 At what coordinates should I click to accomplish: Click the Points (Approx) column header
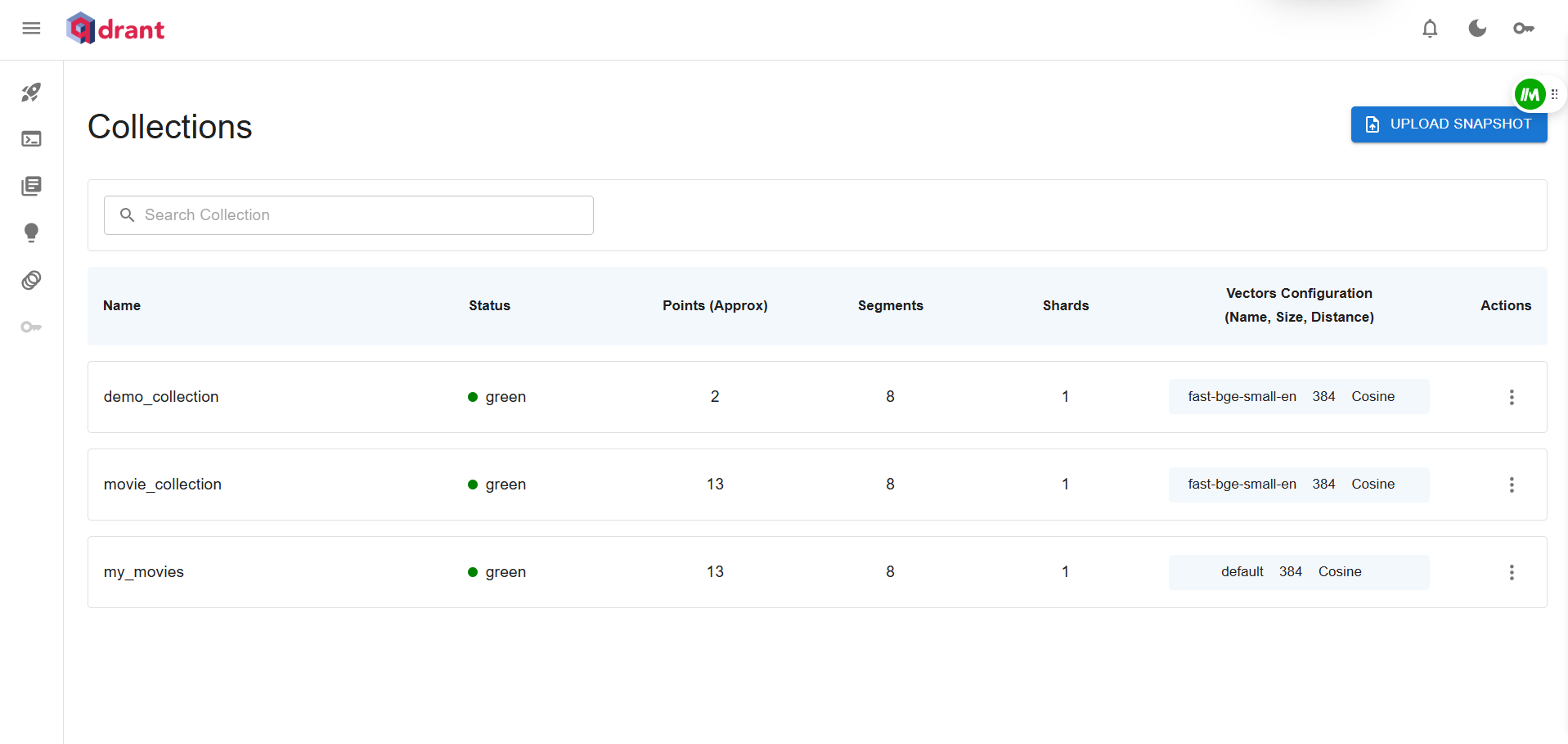[715, 305]
